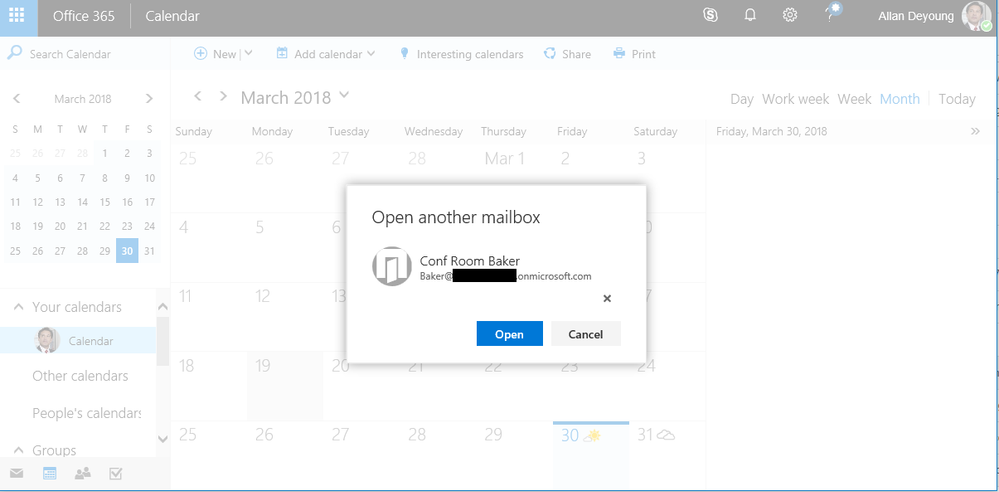Open the notifications bell
999x492 pixels.
[x=750, y=16]
